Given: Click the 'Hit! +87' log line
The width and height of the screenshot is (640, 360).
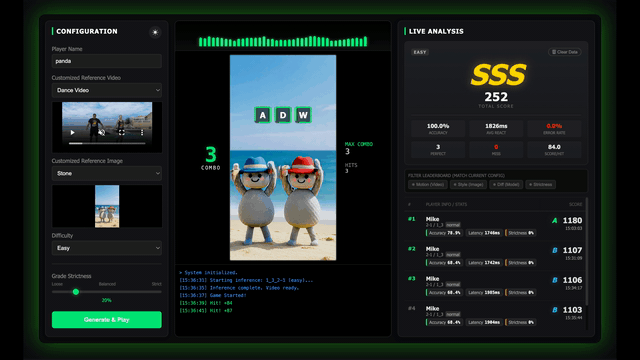Looking at the screenshot, I should click(206, 311).
